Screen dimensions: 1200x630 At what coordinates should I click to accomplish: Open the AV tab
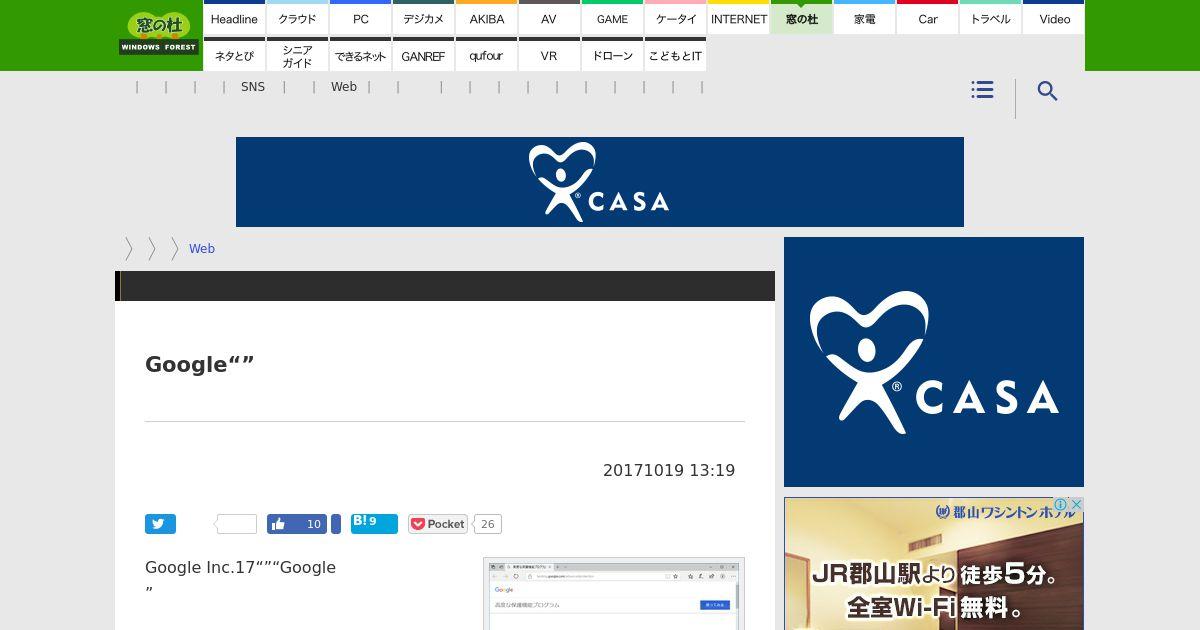tap(549, 19)
